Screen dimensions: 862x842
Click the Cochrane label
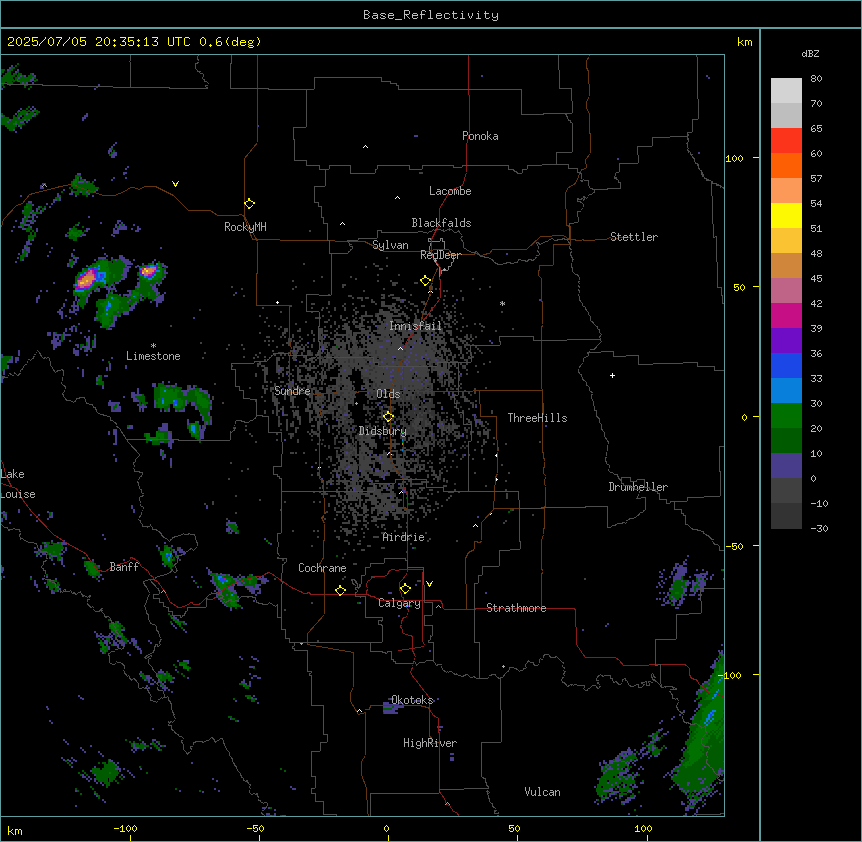tap(322, 568)
